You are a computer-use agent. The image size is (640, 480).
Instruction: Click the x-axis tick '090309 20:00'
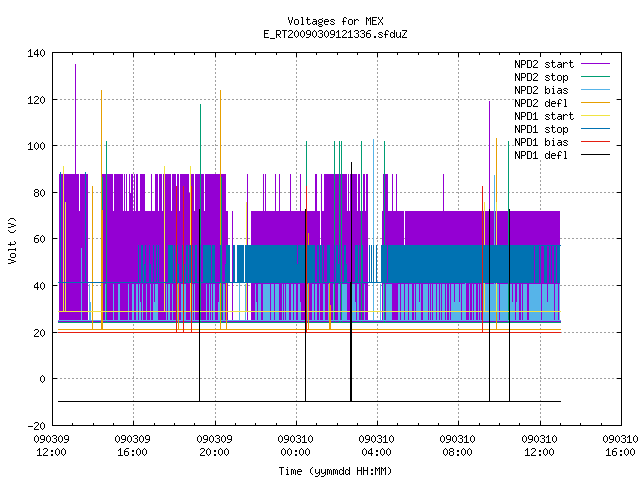pyautogui.click(x=214, y=446)
